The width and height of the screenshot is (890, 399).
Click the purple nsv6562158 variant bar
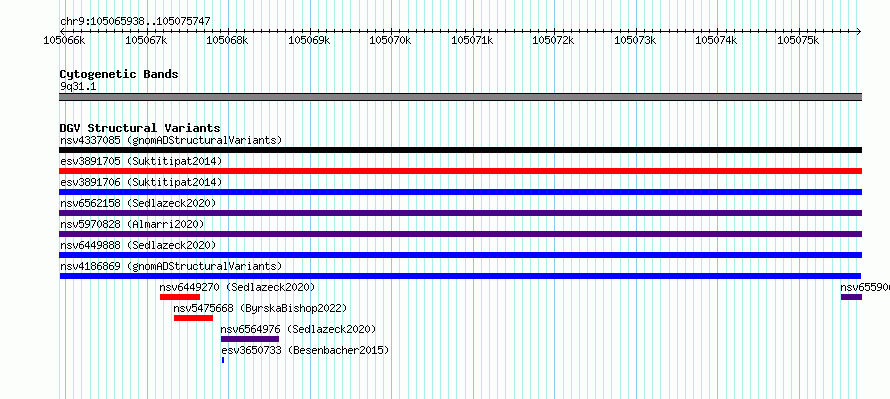pos(460,213)
